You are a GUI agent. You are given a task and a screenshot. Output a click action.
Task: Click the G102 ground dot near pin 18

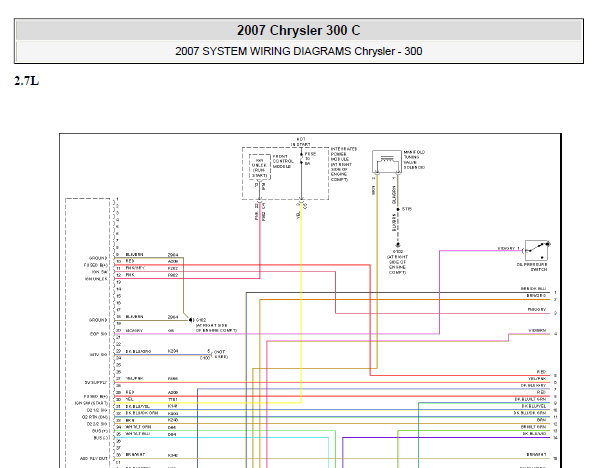point(191,320)
